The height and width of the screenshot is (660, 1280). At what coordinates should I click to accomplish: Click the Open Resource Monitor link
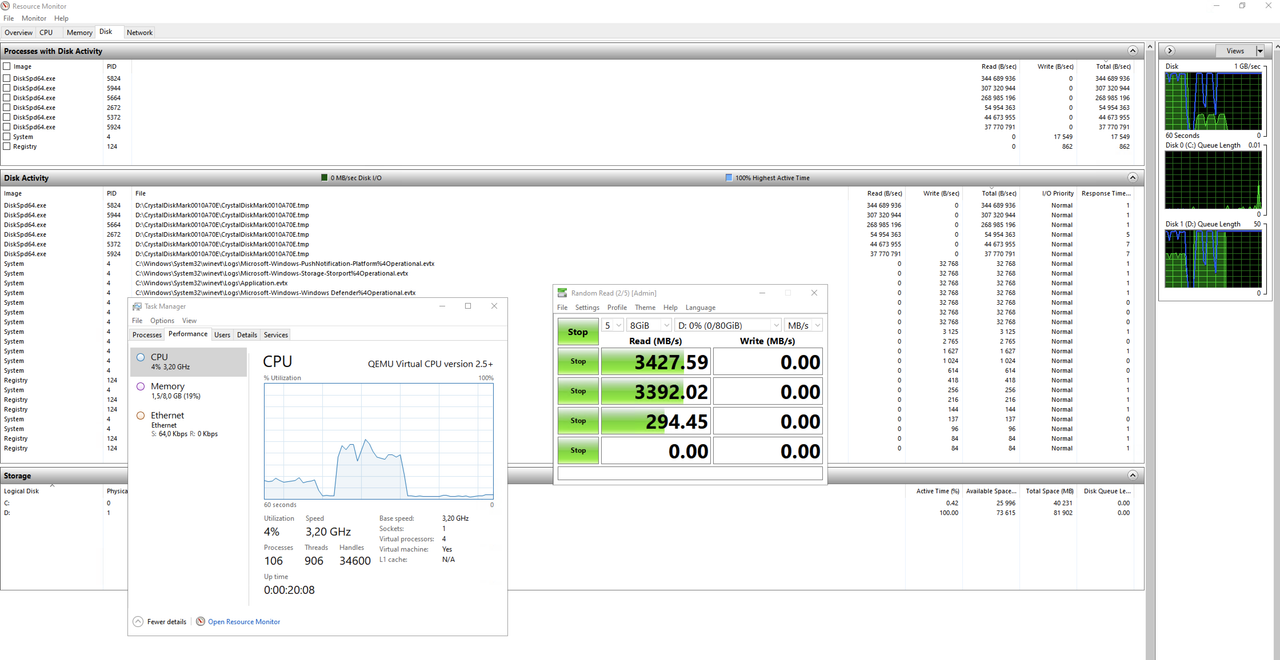click(244, 622)
